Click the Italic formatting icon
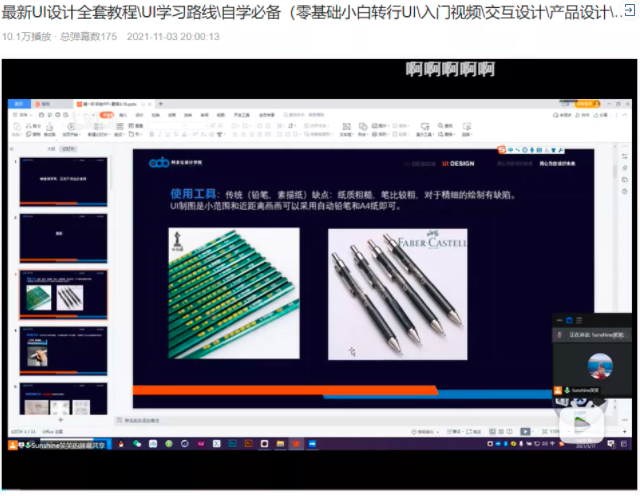 pyautogui.click(x=160, y=134)
